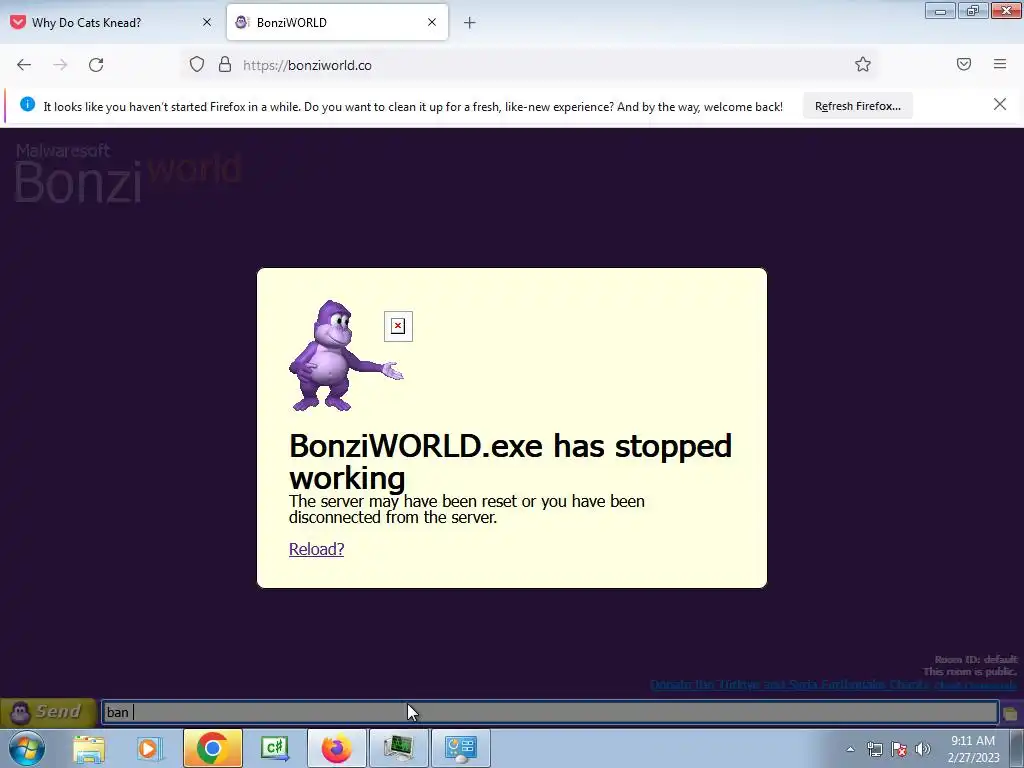Click the Donate link at page bottom
1024x768 pixels.
pos(790,684)
